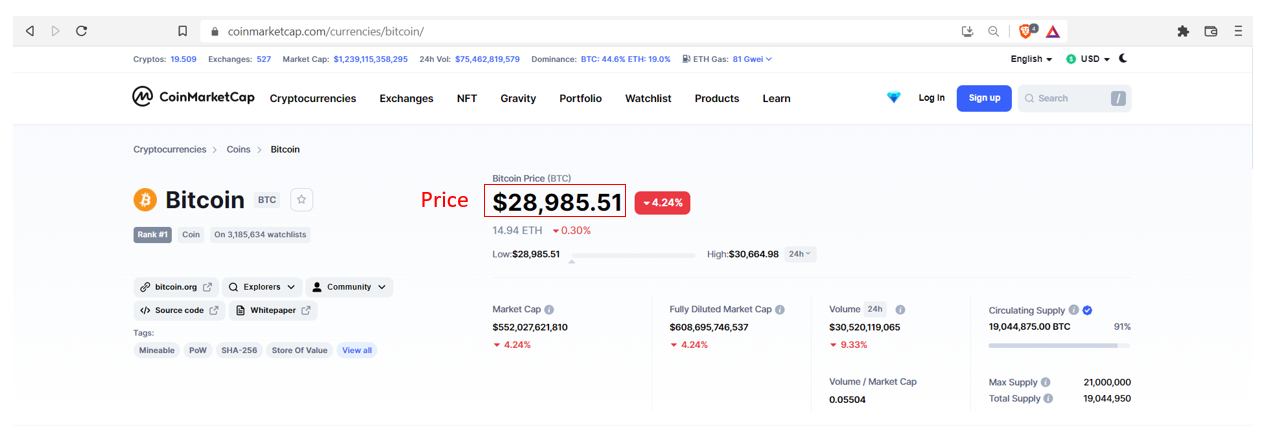
Task: Click the Mineable tag
Action: [x=157, y=350]
